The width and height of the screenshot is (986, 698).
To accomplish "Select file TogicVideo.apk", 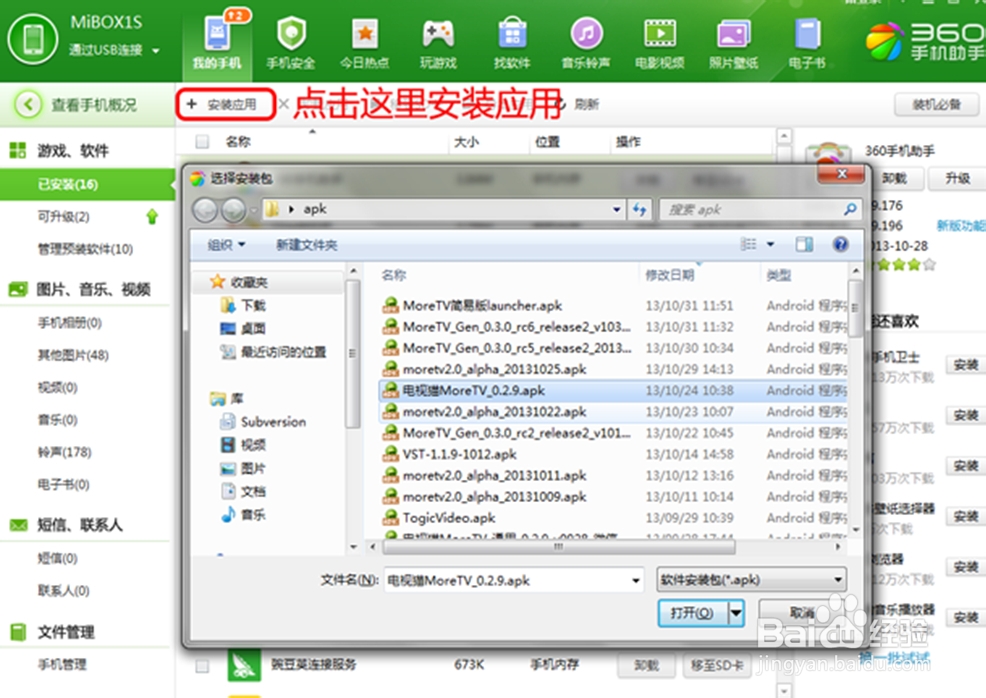I will tap(449, 518).
